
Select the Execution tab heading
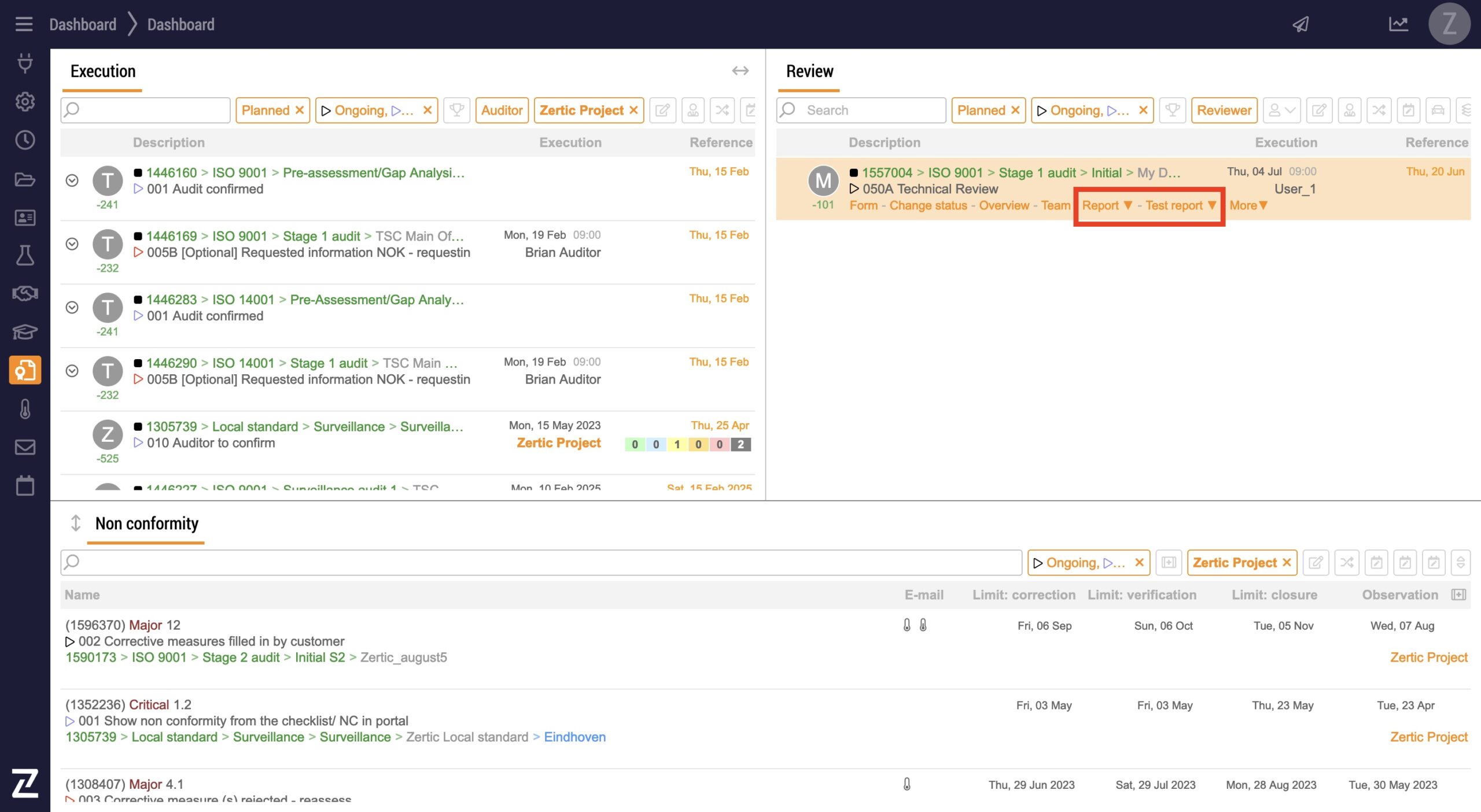click(103, 71)
